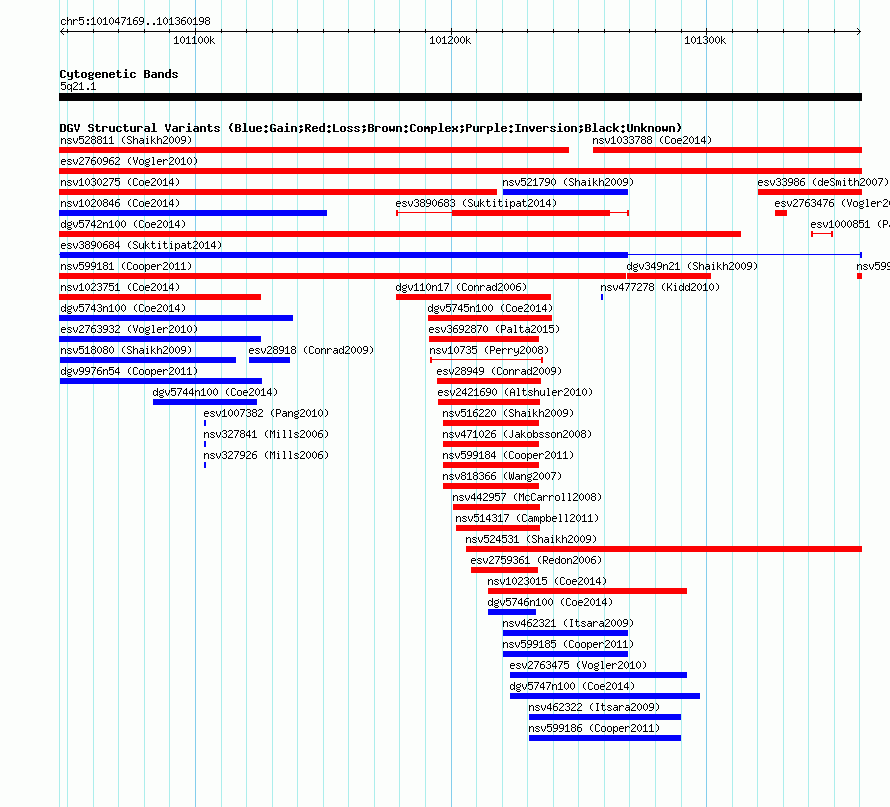Select the dgv5742n100 (Coe2014) label
Screen dimensions: 890x807
click(x=123, y=224)
